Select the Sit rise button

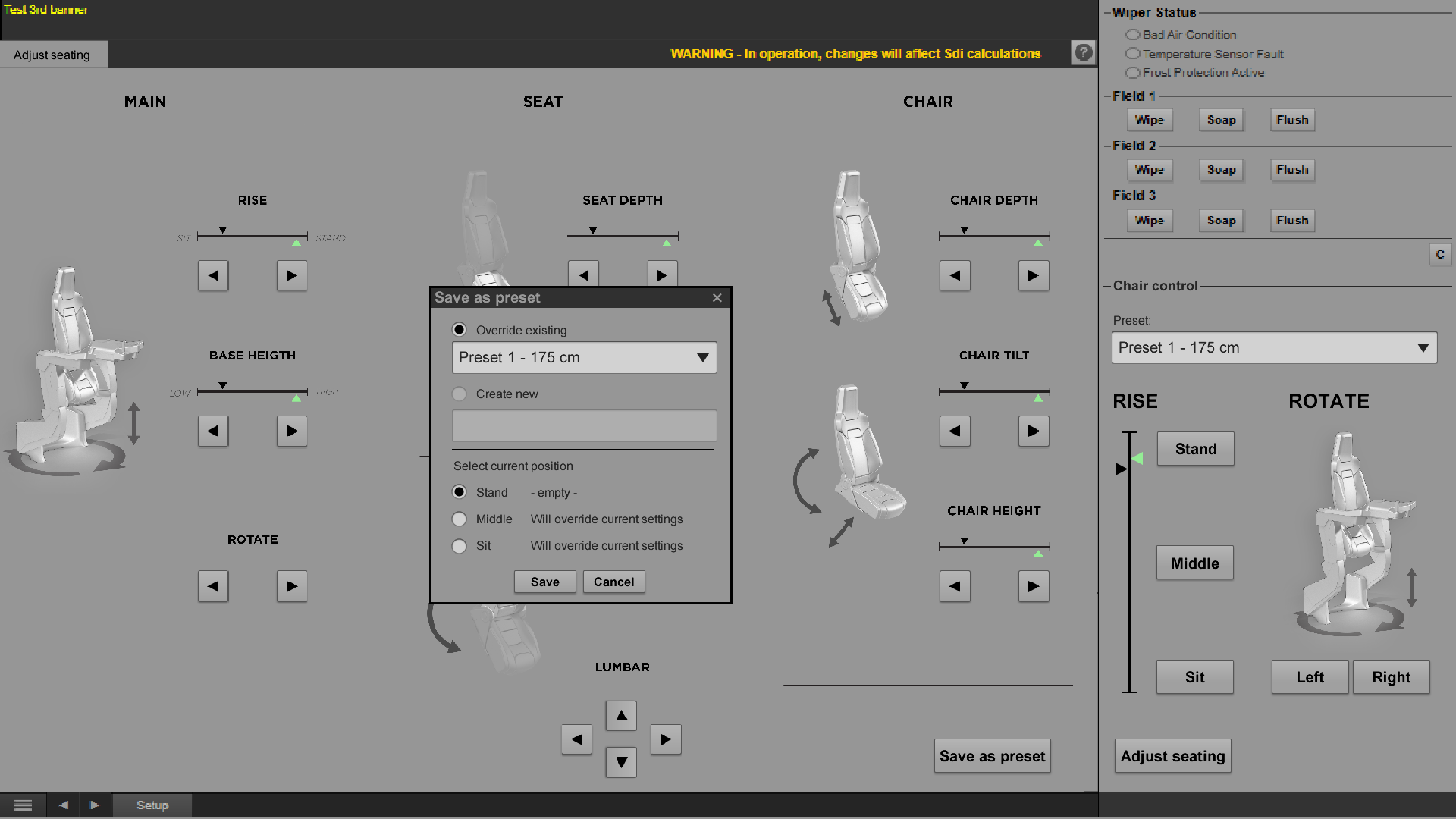tap(1194, 677)
